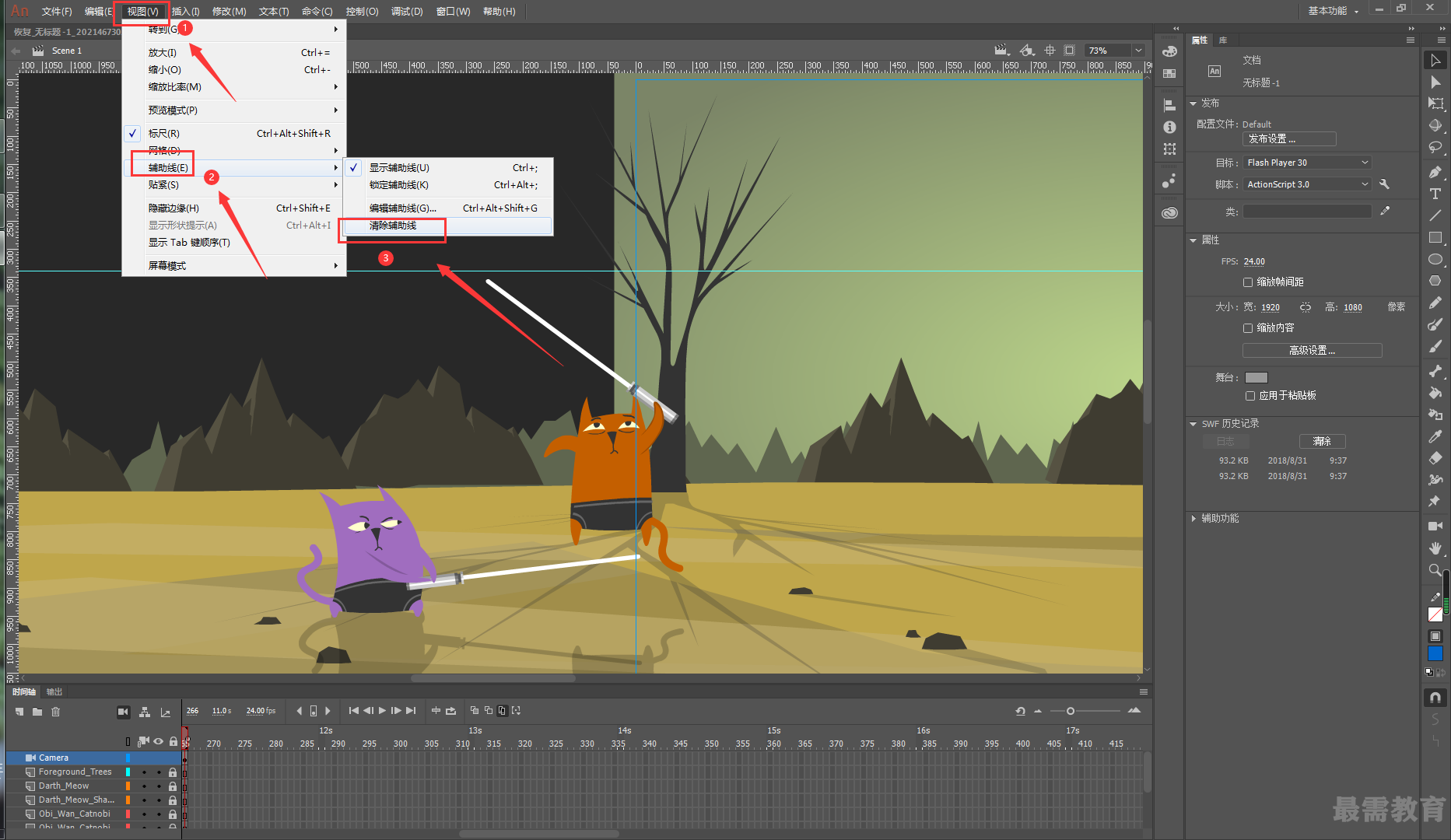
Task: Select the Free Transform tool
Action: (x=1435, y=103)
